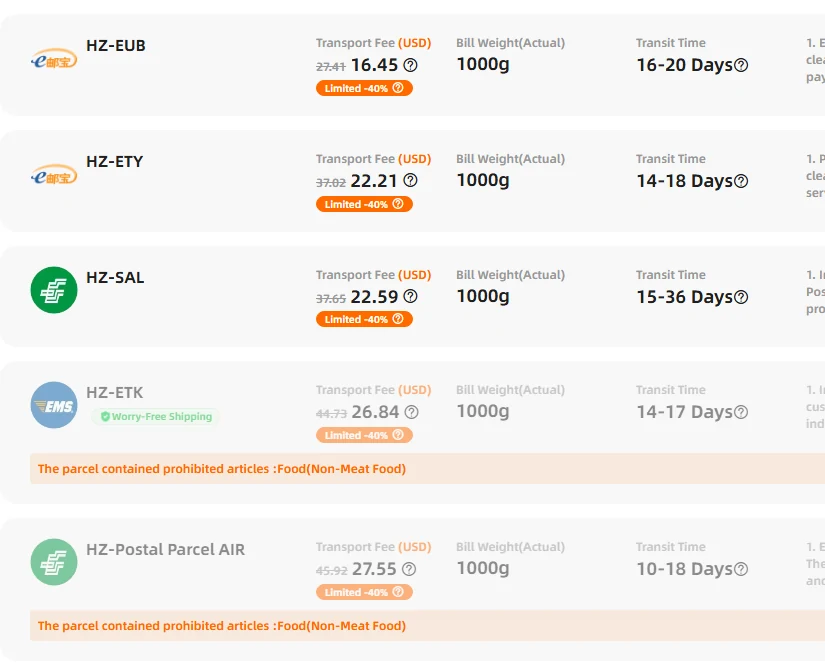Open transit time help for 10-18 Days

[741, 569]
